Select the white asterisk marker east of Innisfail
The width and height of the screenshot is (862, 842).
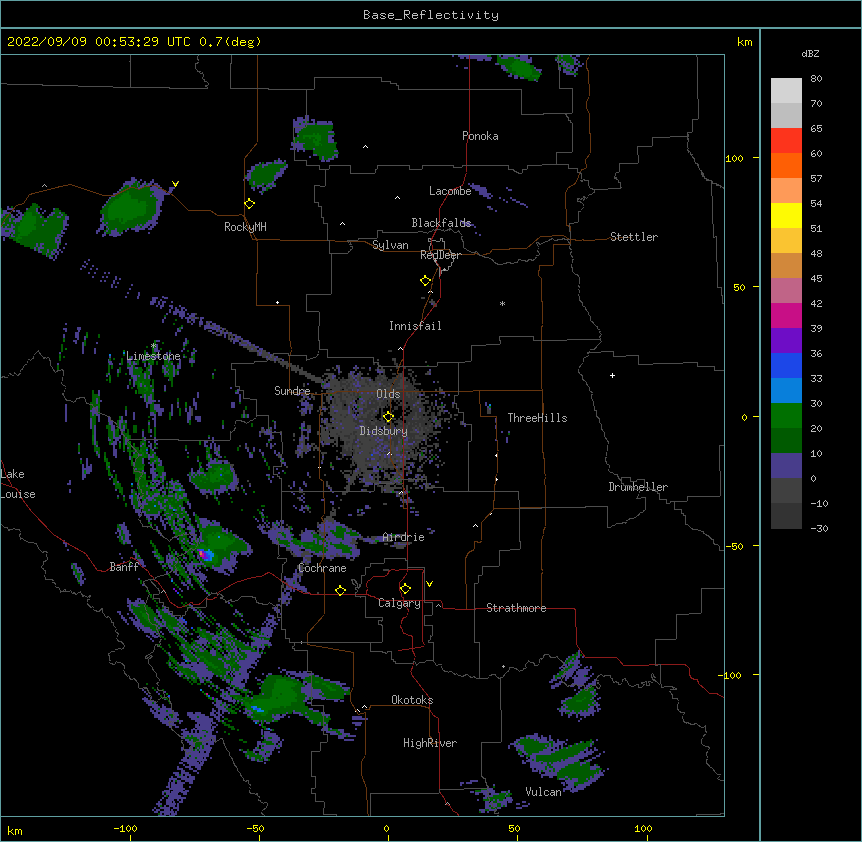click(x=502, y=303)
